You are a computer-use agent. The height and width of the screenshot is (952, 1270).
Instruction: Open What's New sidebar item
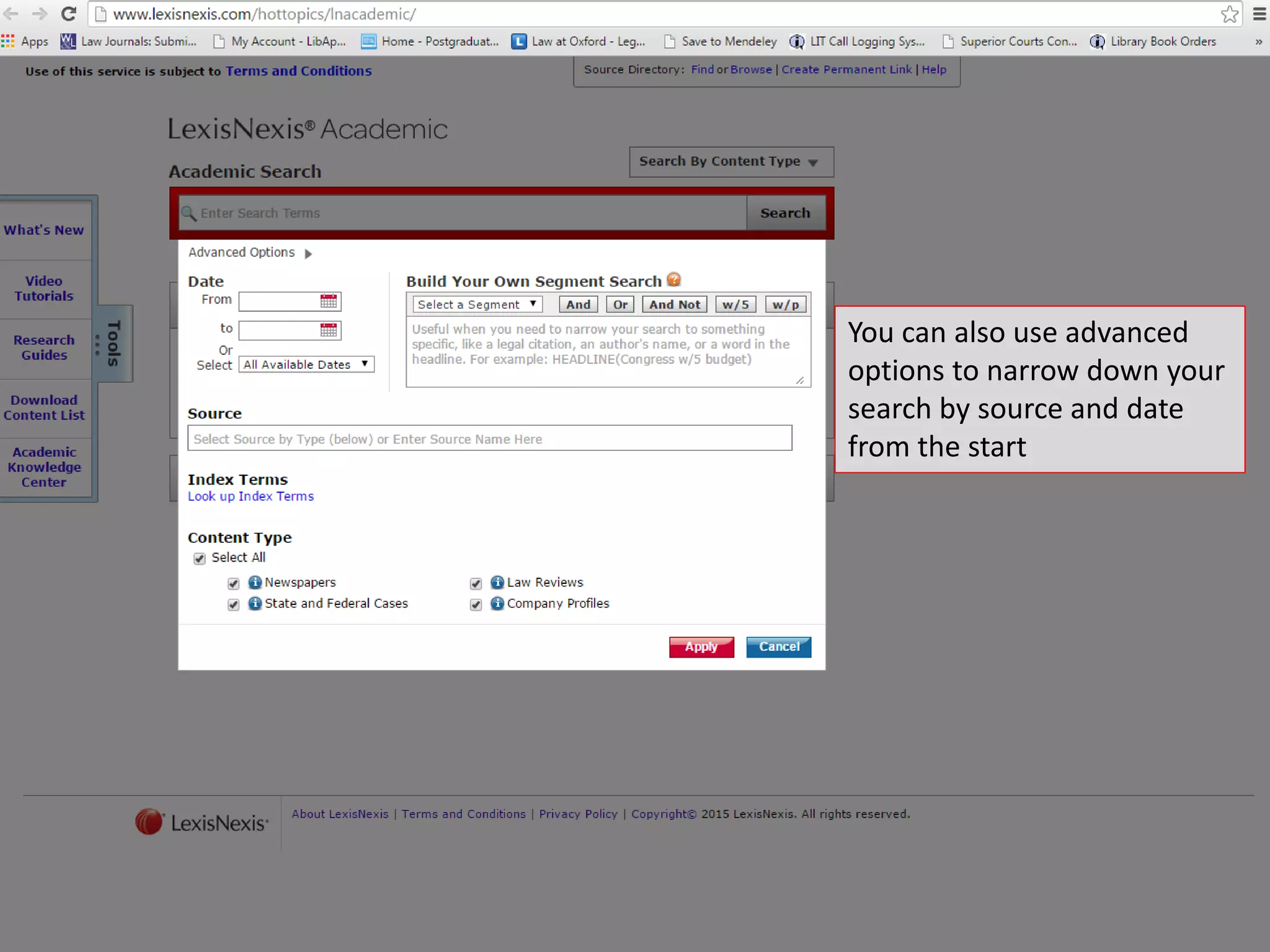click(x=43, y=230)
